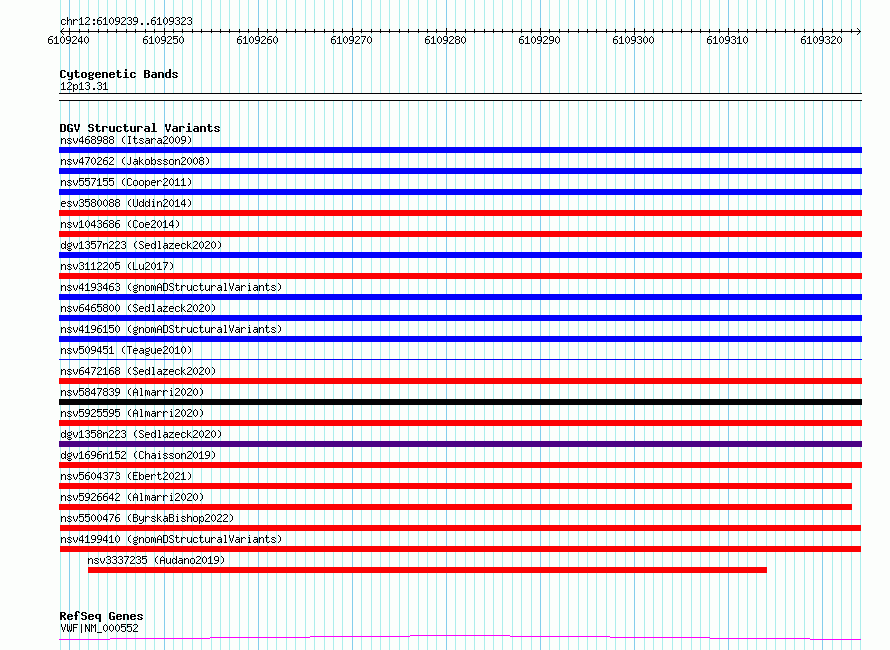
Task: Click ruler position 6109310
Action: click(727, 40)
